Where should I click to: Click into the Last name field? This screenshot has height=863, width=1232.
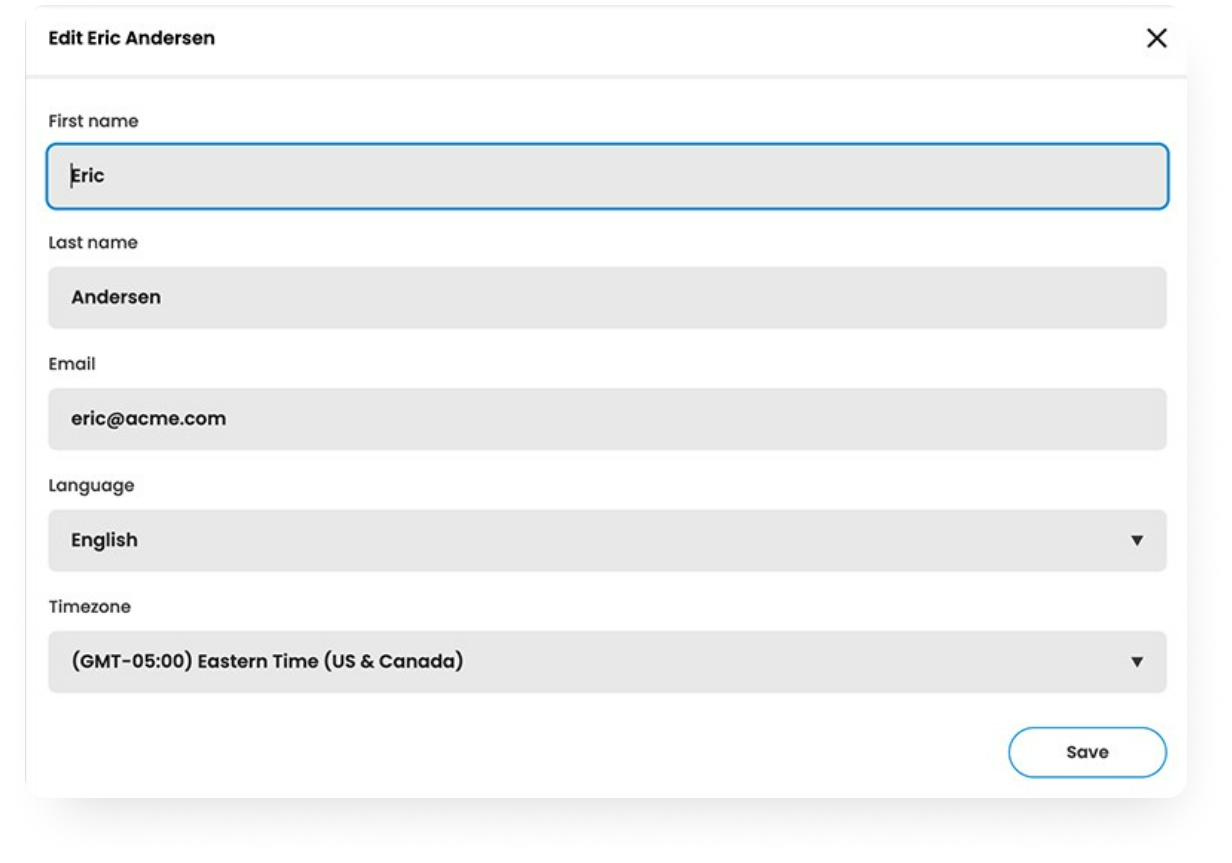coord(606,298)
